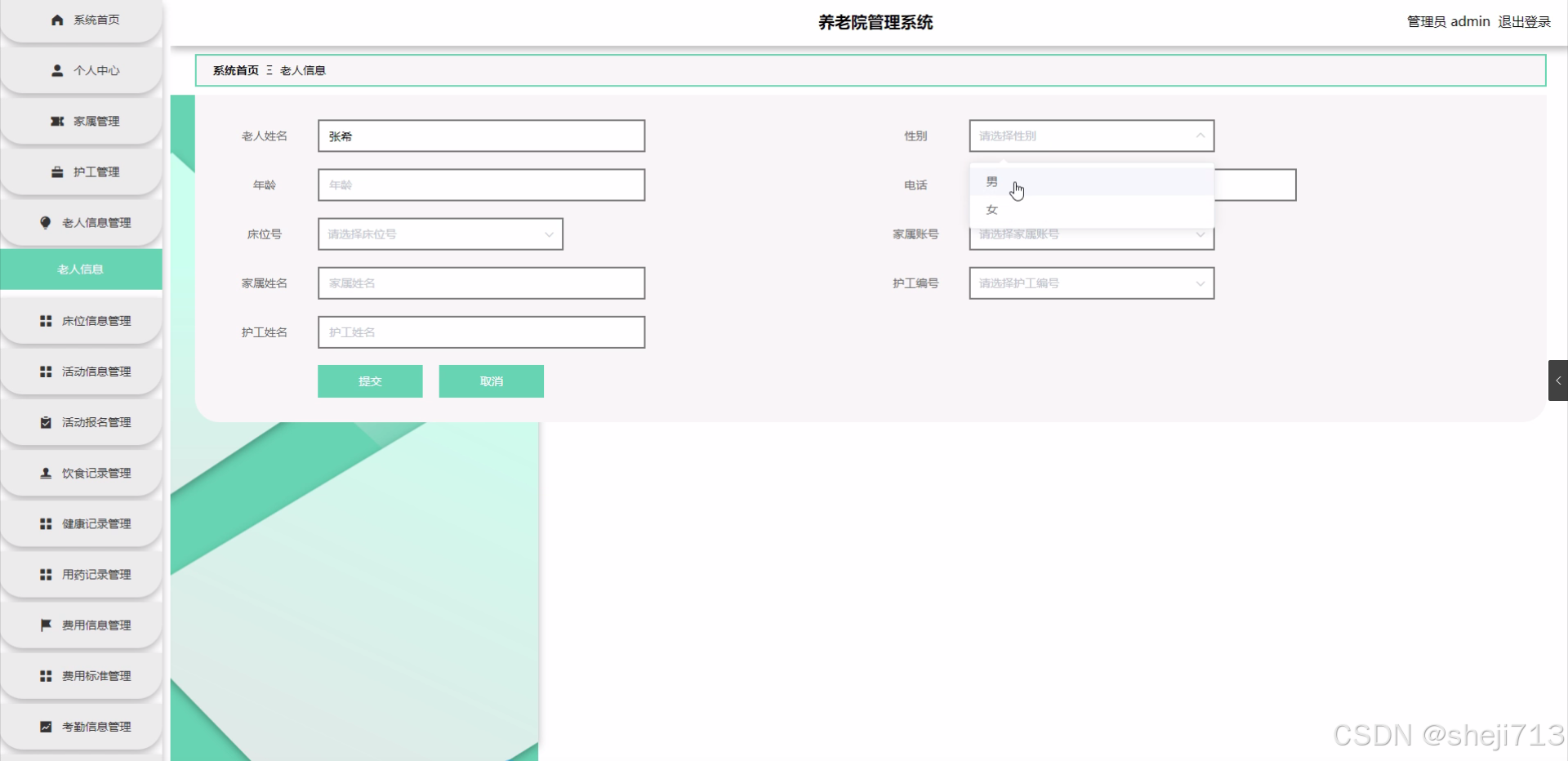Click the 老人姓名 input field
This screenshot has width=1568, height=761.
[x=481, y=136]
